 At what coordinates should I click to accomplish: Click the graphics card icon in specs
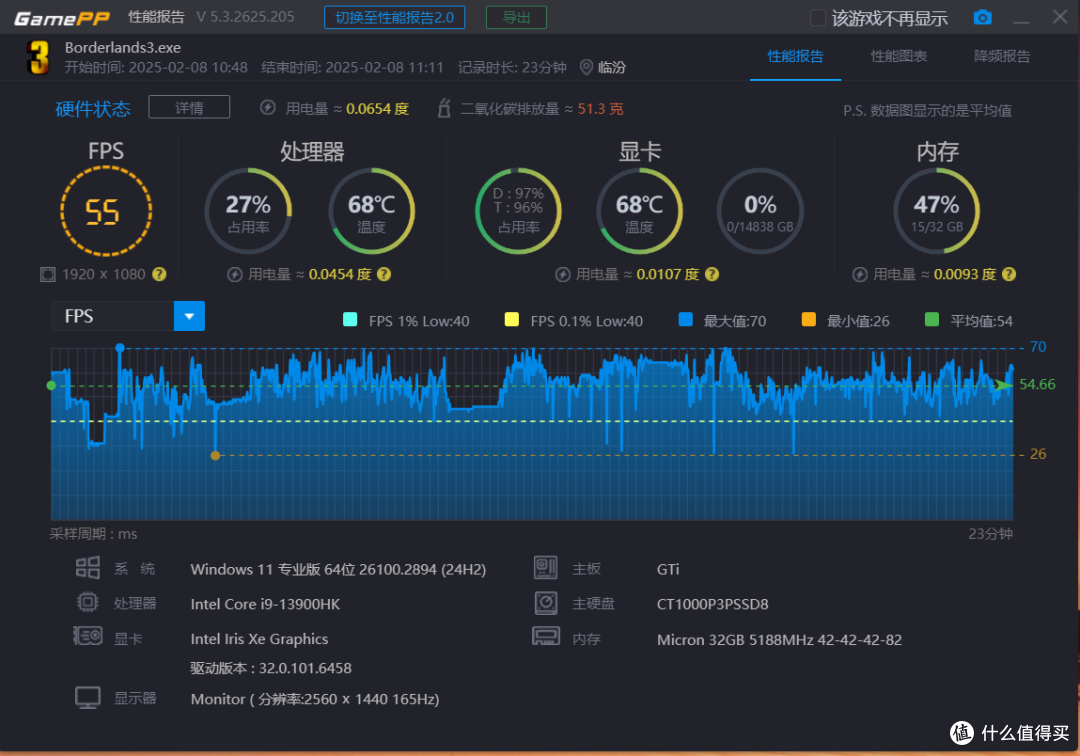pyautogui.click(x=88, y=636)
